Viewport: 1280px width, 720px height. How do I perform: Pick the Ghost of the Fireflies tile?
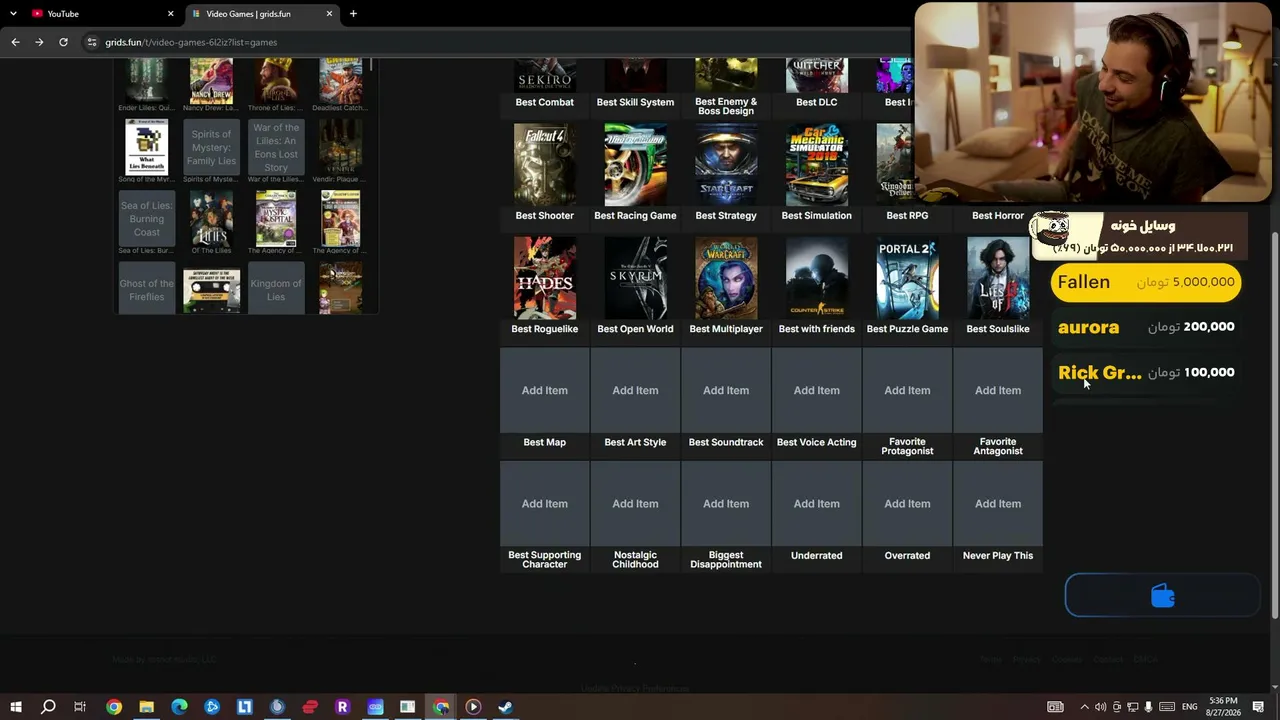[147, 288]
